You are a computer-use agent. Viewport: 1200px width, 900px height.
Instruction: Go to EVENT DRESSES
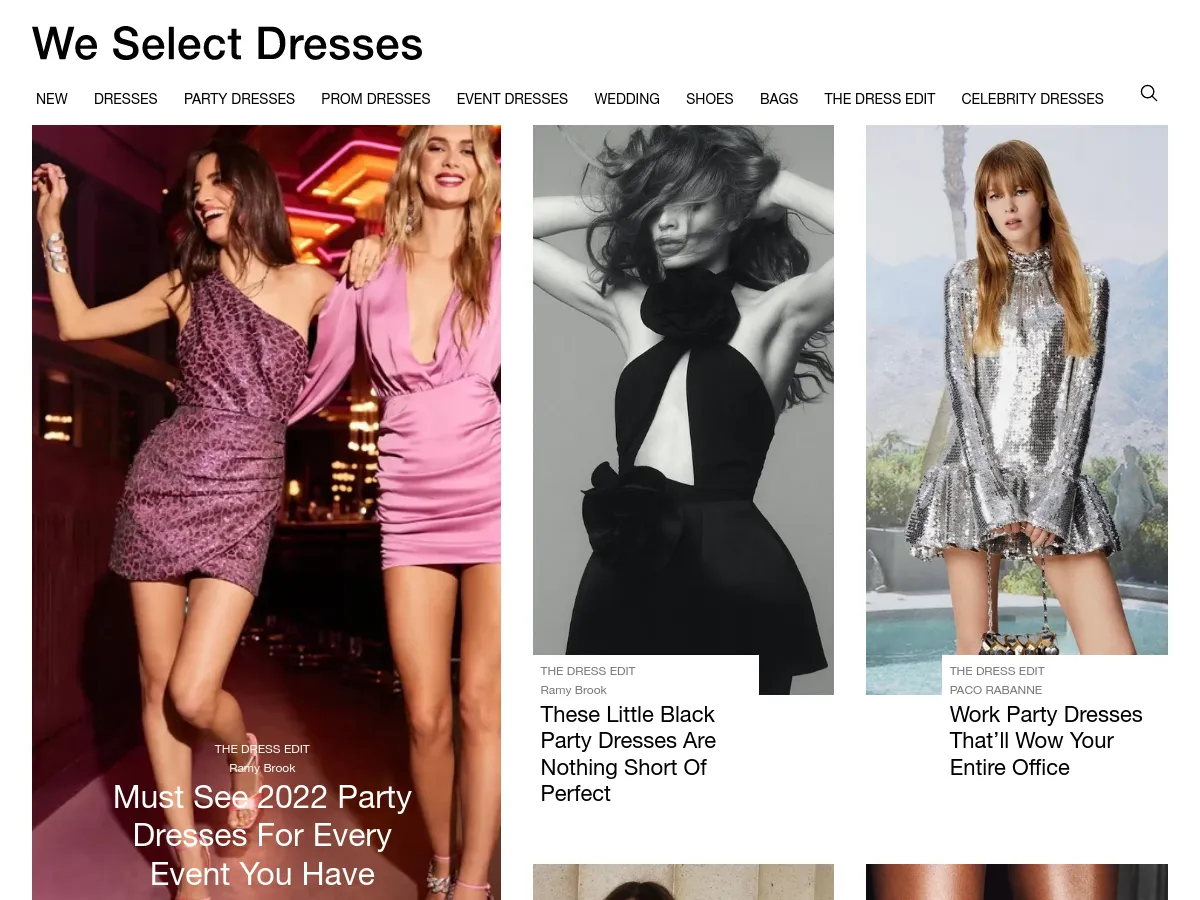[511, 99]
